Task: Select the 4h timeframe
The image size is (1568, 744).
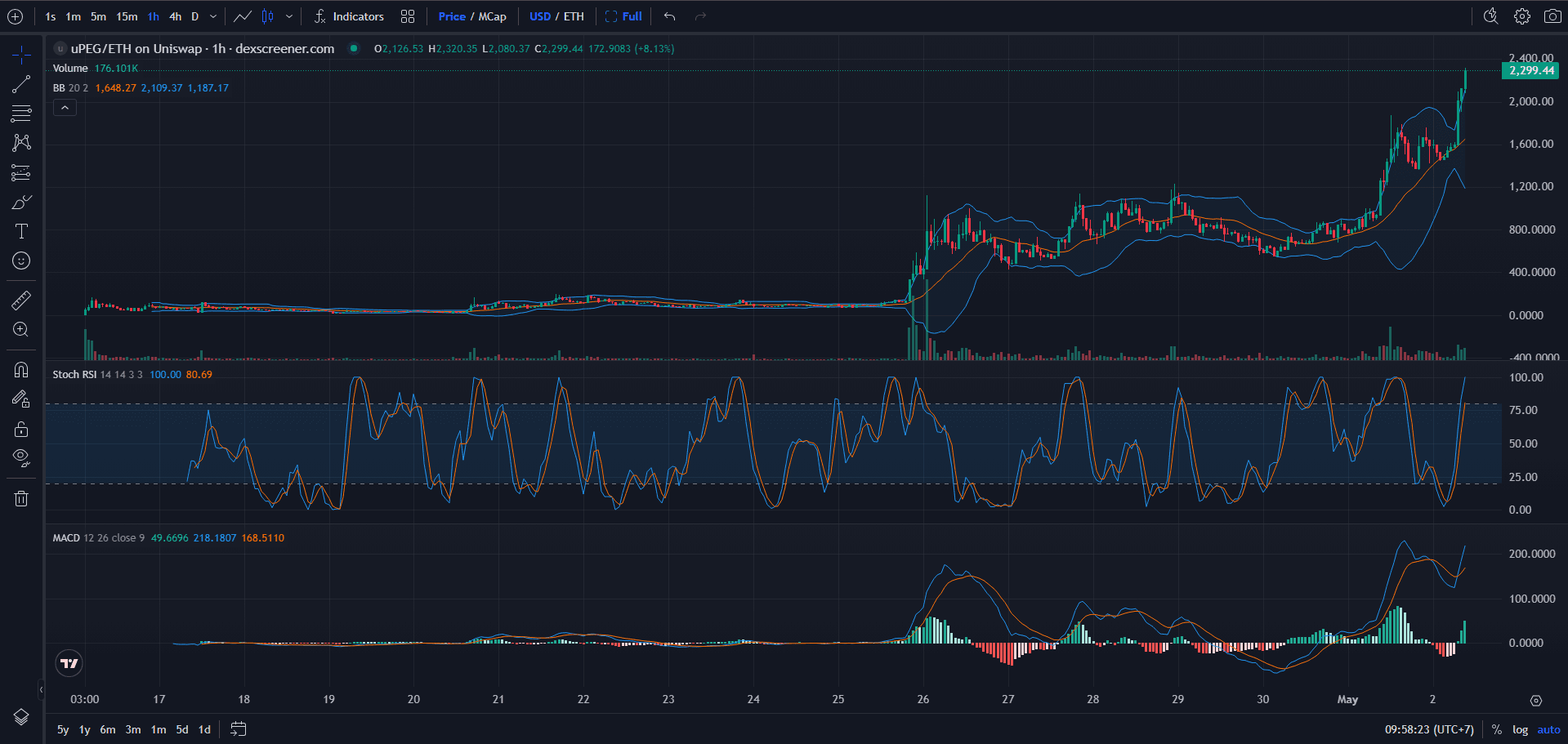Action: [x=175, y=16]
